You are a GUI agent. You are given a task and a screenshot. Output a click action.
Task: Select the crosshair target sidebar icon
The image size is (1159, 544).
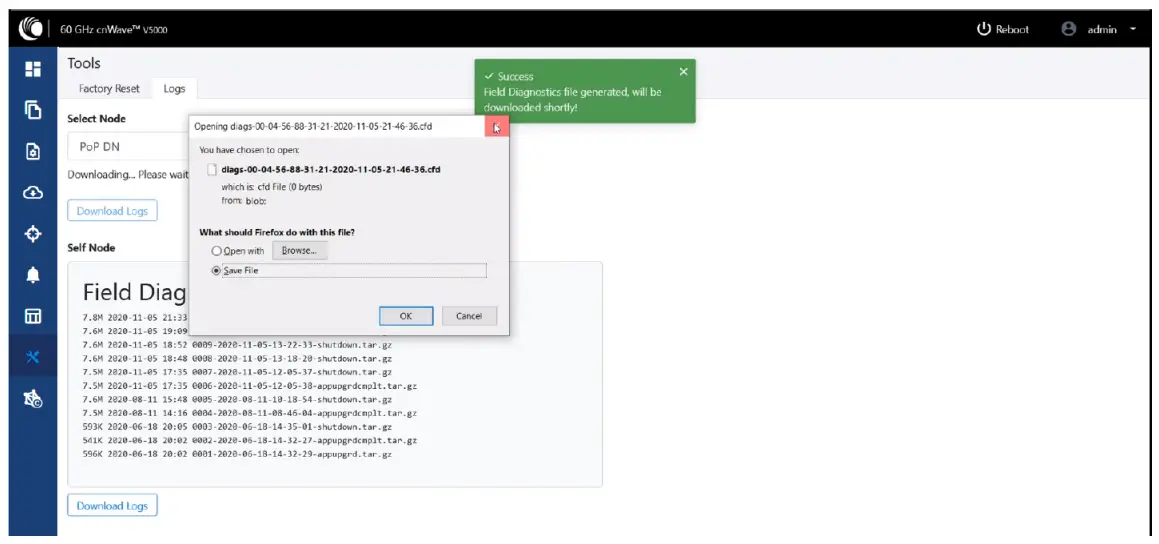(33, 234)
